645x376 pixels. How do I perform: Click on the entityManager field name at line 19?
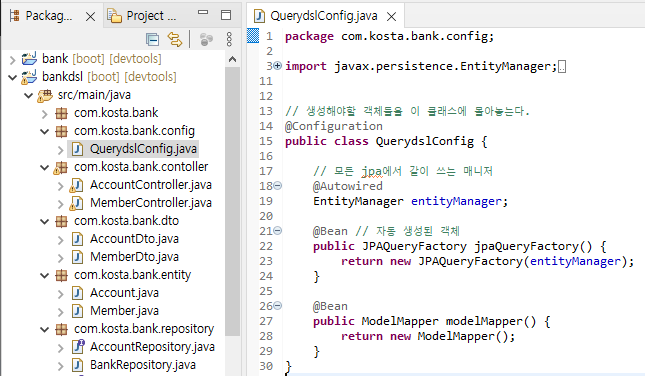(x=456, y=201)
